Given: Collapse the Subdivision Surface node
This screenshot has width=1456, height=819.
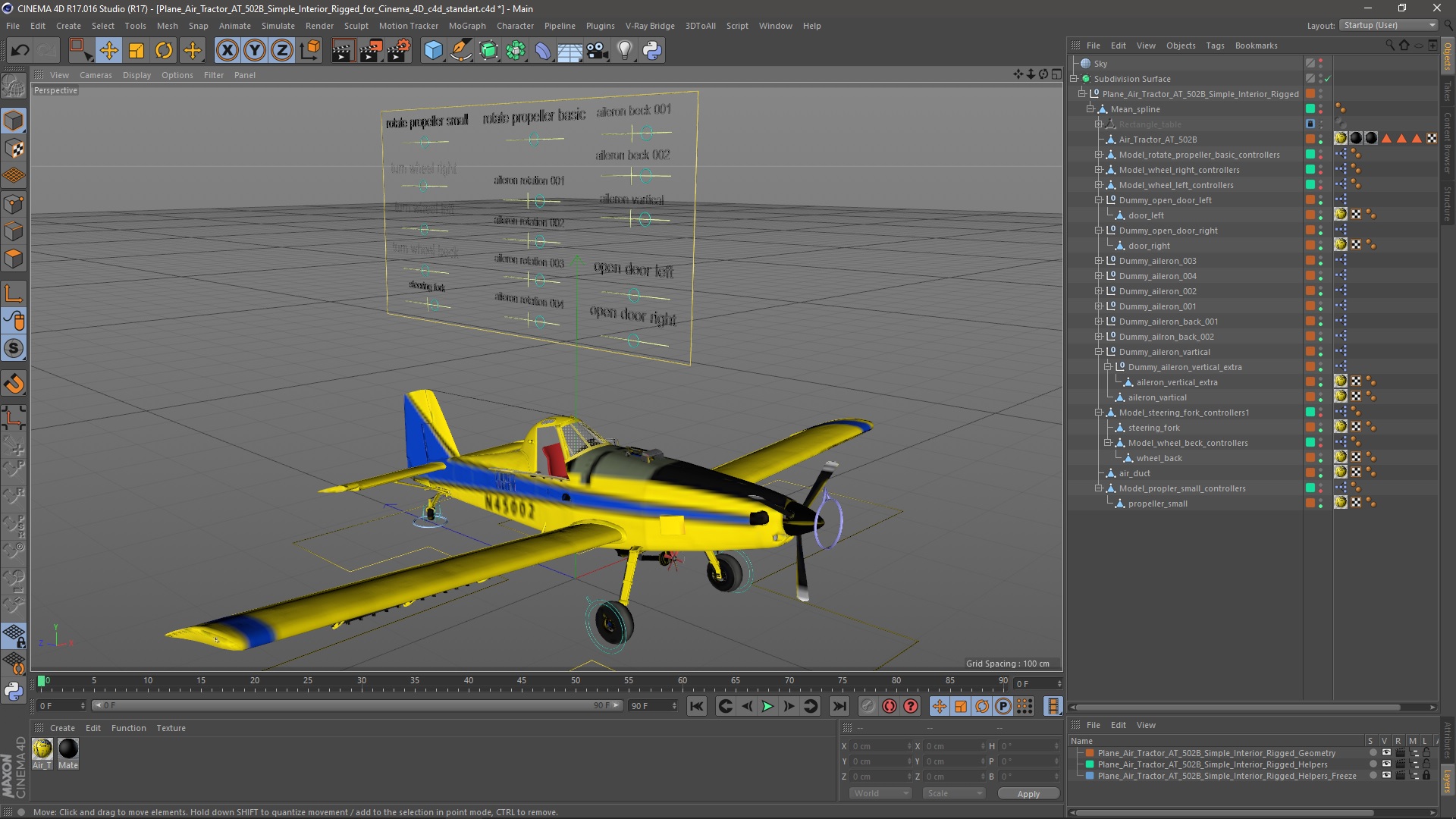Looking at the screenshot, I should [1074, 79].
